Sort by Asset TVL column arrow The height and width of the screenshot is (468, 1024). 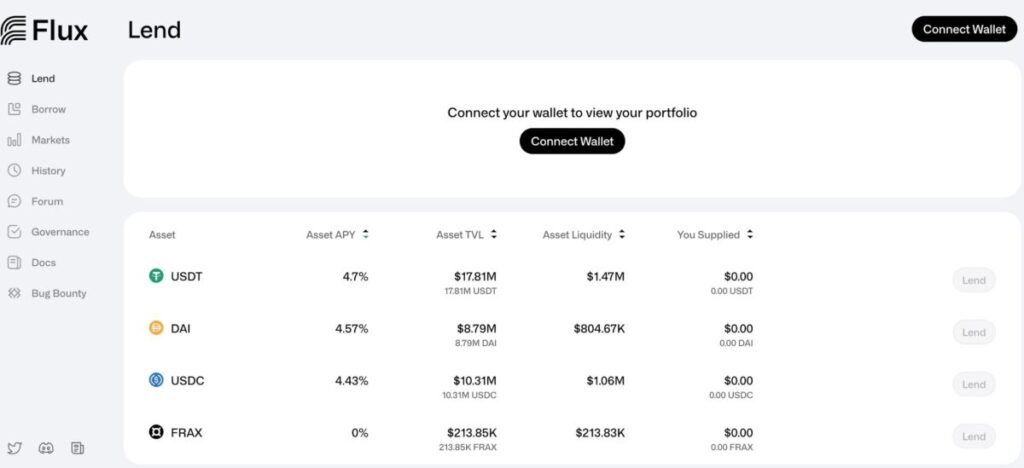coord(494,235)
